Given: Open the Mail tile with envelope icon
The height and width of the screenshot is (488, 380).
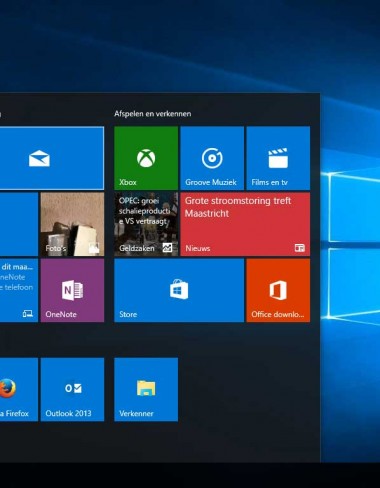Looking at the screenshot, I should click(x=51, y=158).
